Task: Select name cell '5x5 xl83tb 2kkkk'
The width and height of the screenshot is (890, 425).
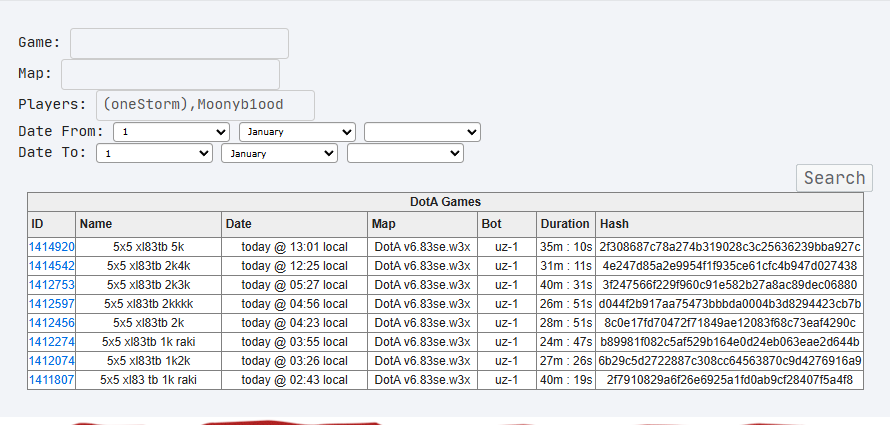Action: tap(149, 304)
